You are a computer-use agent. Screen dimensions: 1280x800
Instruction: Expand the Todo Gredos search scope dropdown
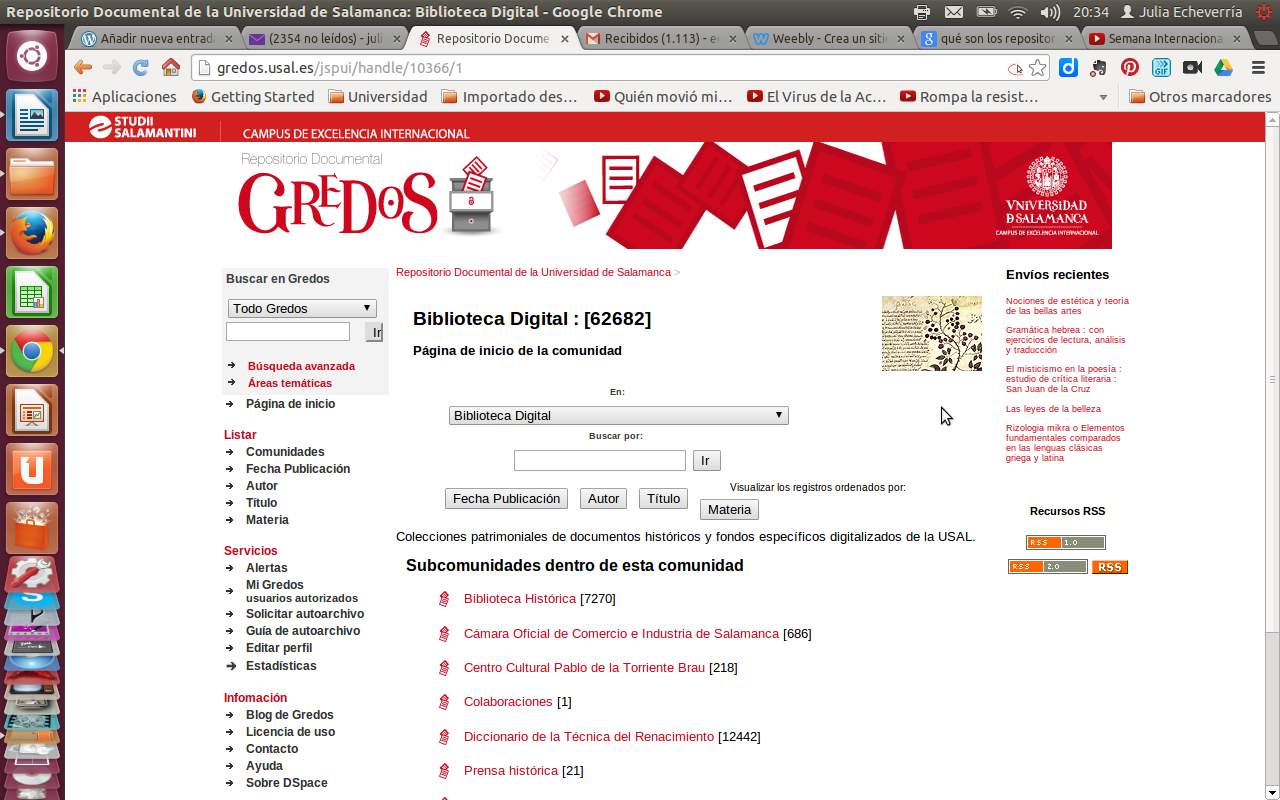point(302,308)
